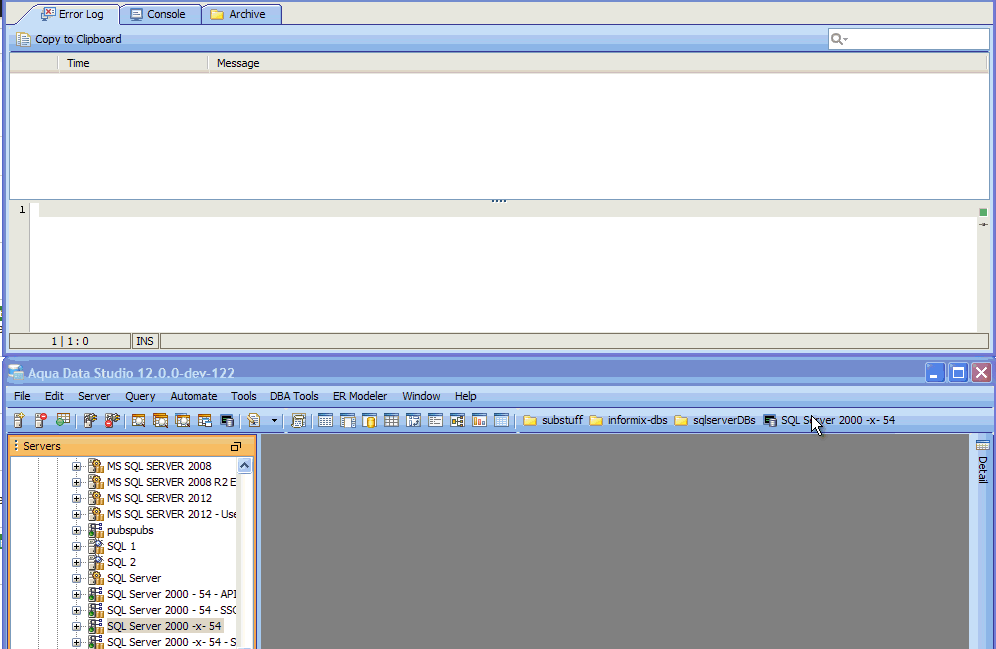Expand the SQL 2 server node
The image size is (996, 649).
pos(76,562)
